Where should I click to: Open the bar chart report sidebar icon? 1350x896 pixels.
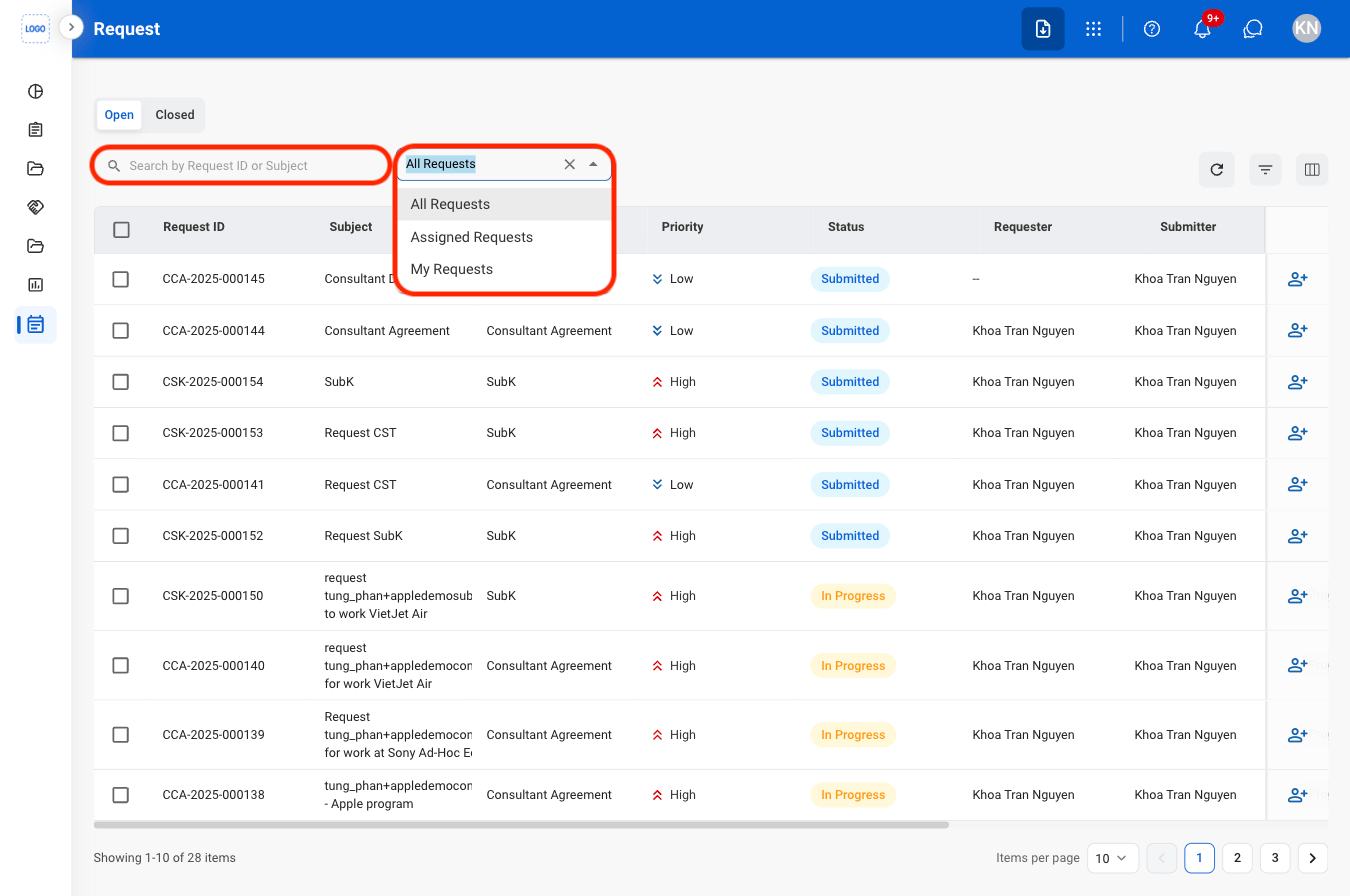click(35, 285)
